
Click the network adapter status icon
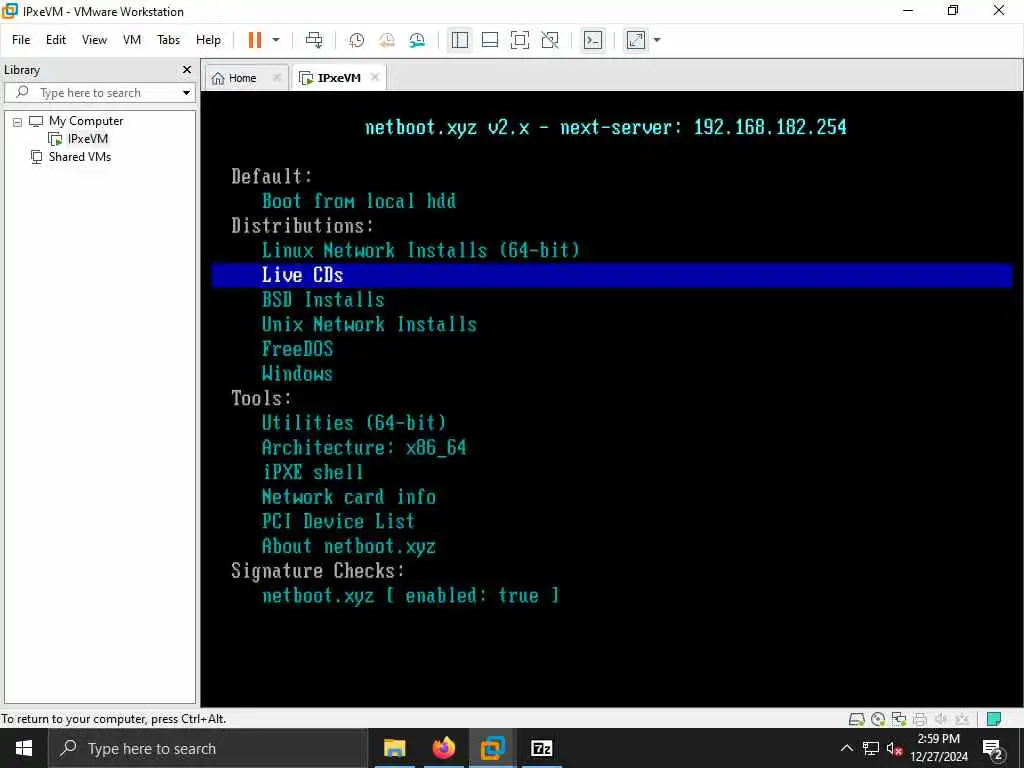coord(899,719)
